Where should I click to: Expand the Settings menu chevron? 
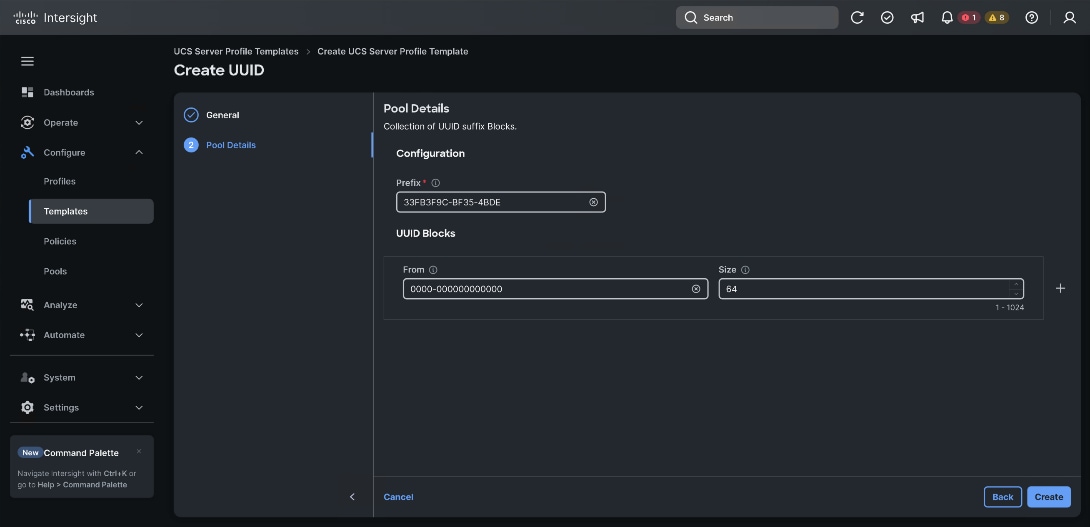139,407
